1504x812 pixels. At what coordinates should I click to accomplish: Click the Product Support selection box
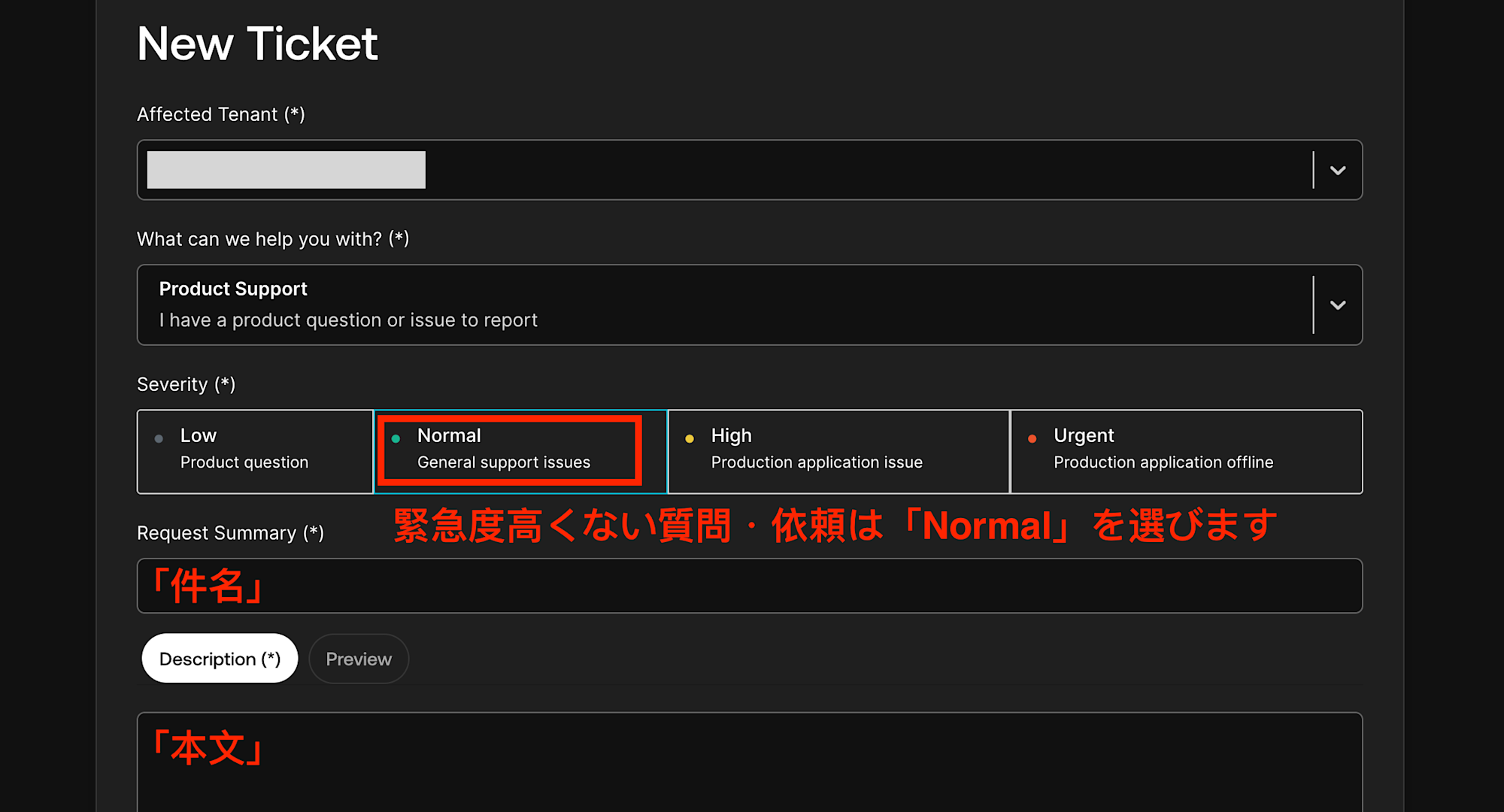(722, 305)
